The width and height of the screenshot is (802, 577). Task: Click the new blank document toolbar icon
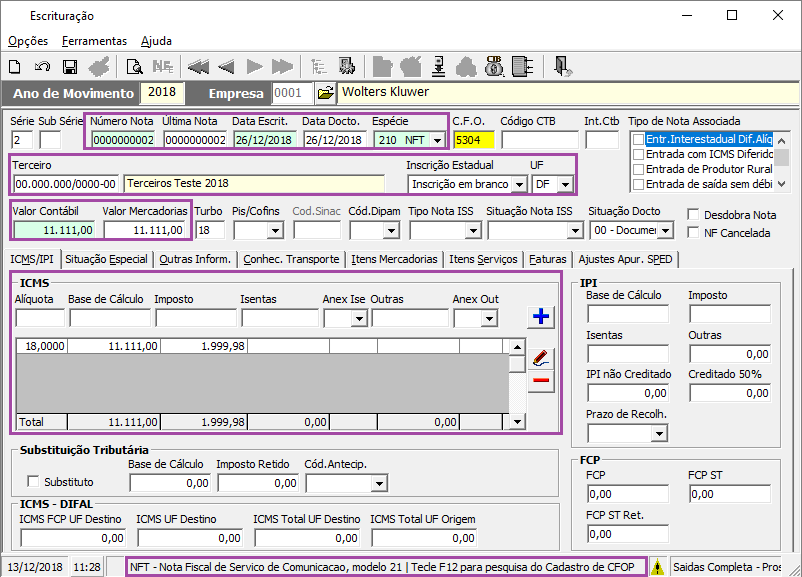click(15, 66)
